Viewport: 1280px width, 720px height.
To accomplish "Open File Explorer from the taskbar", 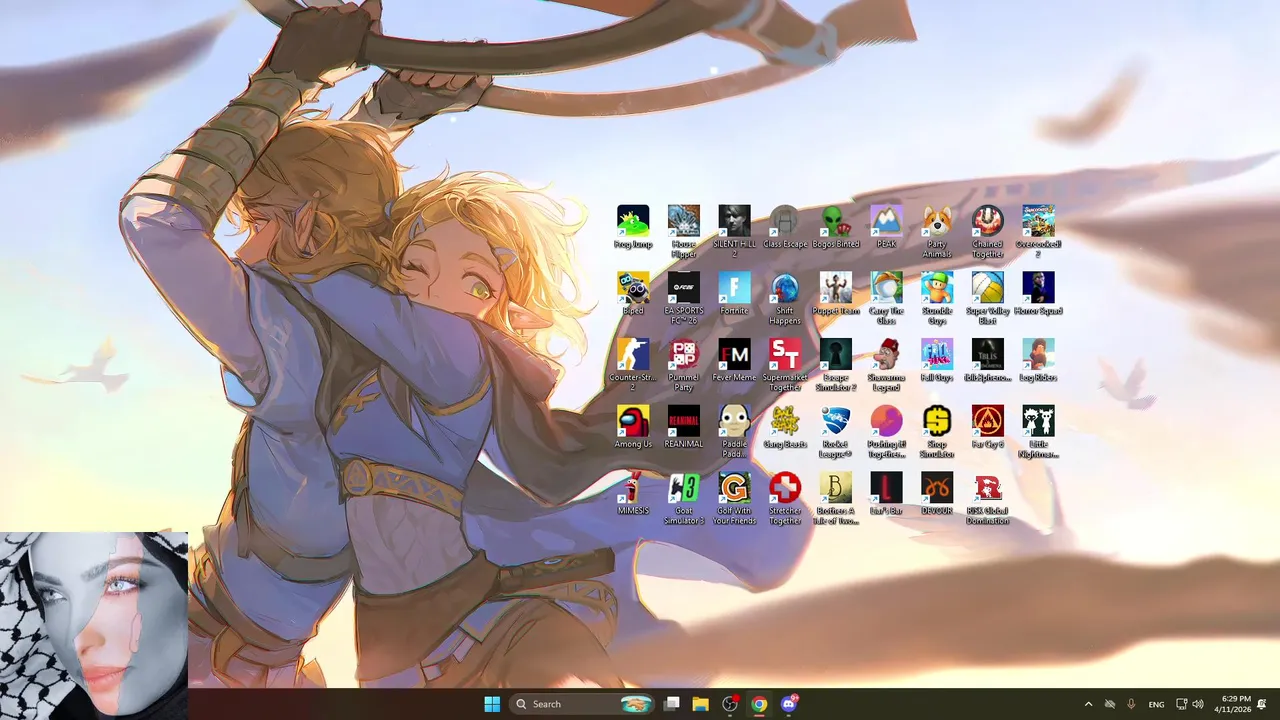I will tap(701, 704).
